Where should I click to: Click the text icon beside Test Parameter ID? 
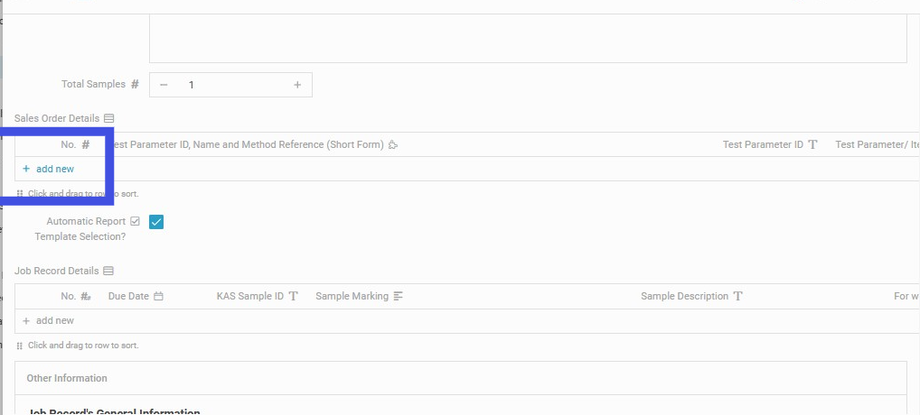[x=813, y=145]
